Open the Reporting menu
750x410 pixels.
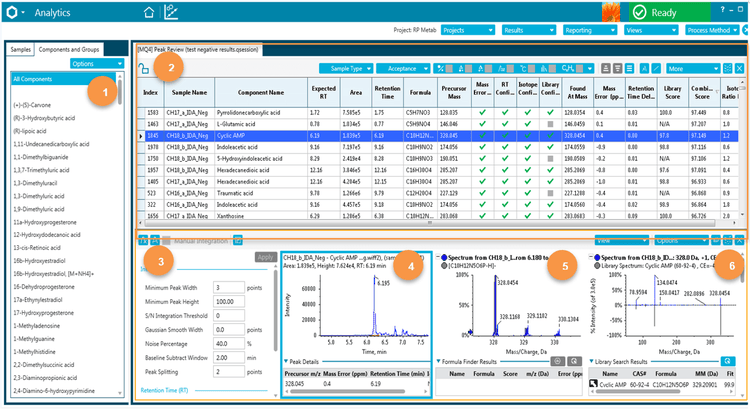click(x=588, y=31)
